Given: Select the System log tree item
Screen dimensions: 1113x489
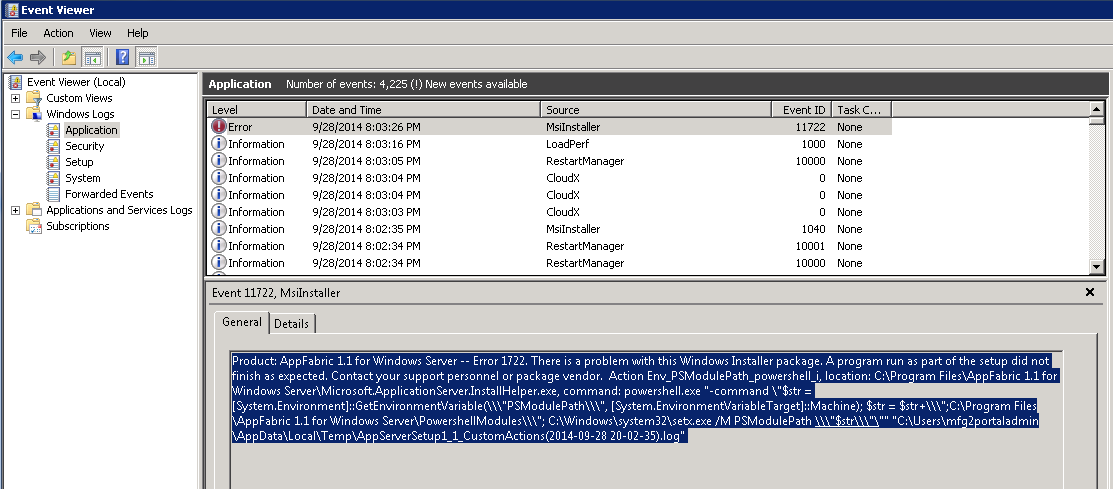Looking at the screenshot, I should 82,178.
